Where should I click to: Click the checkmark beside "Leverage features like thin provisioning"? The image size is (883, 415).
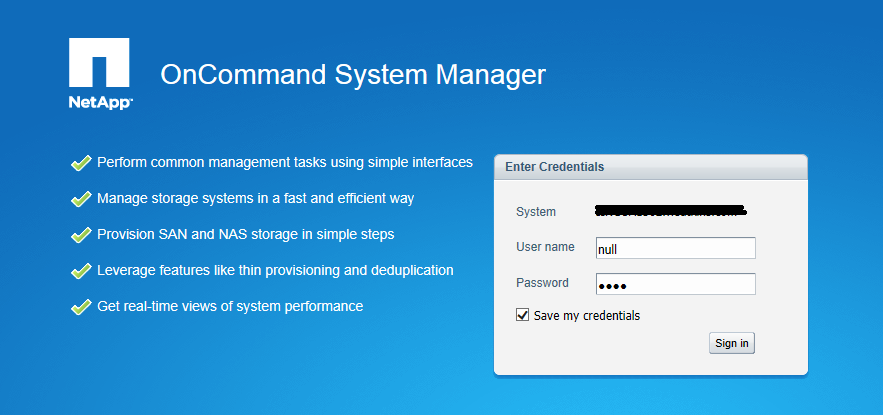click(81, 271)
